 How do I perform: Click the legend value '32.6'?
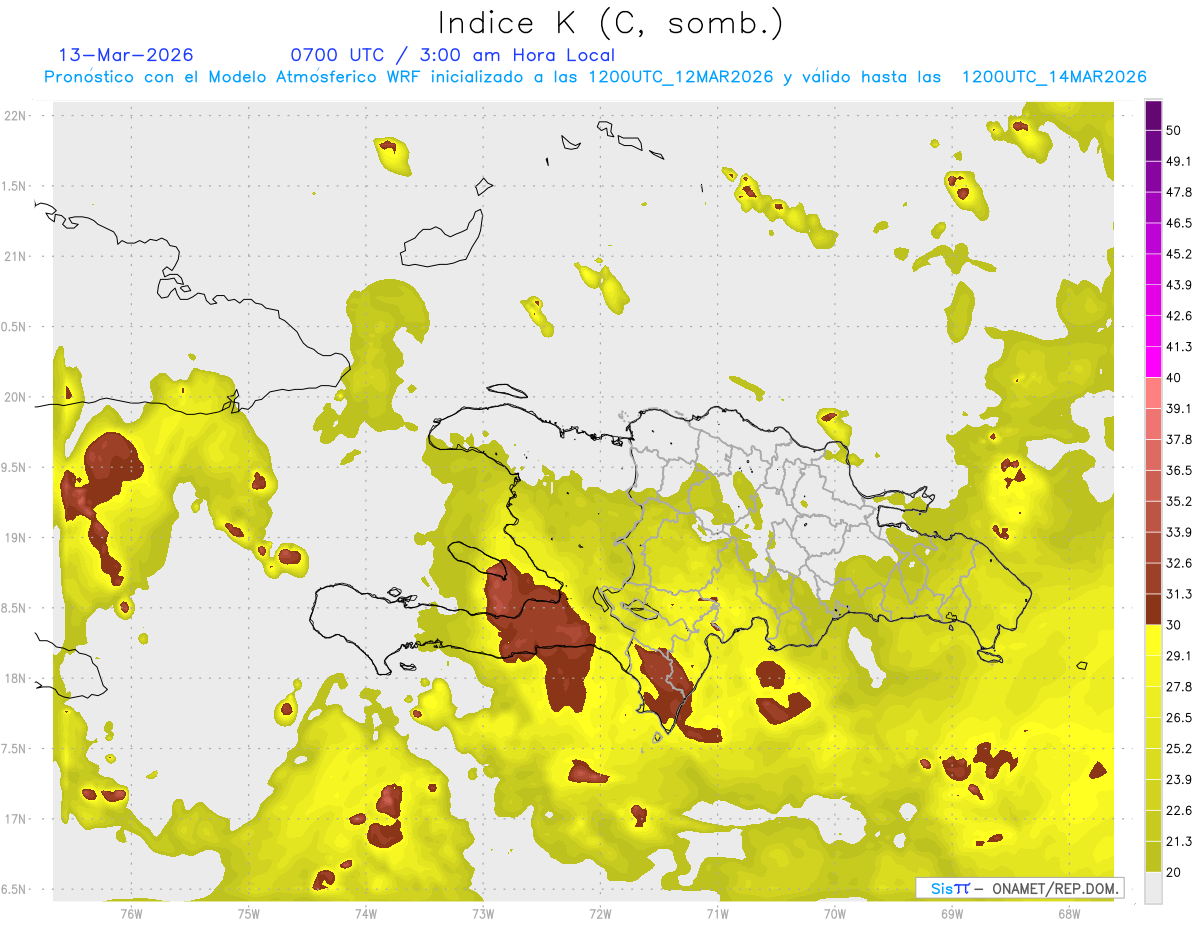[1179, 563]
